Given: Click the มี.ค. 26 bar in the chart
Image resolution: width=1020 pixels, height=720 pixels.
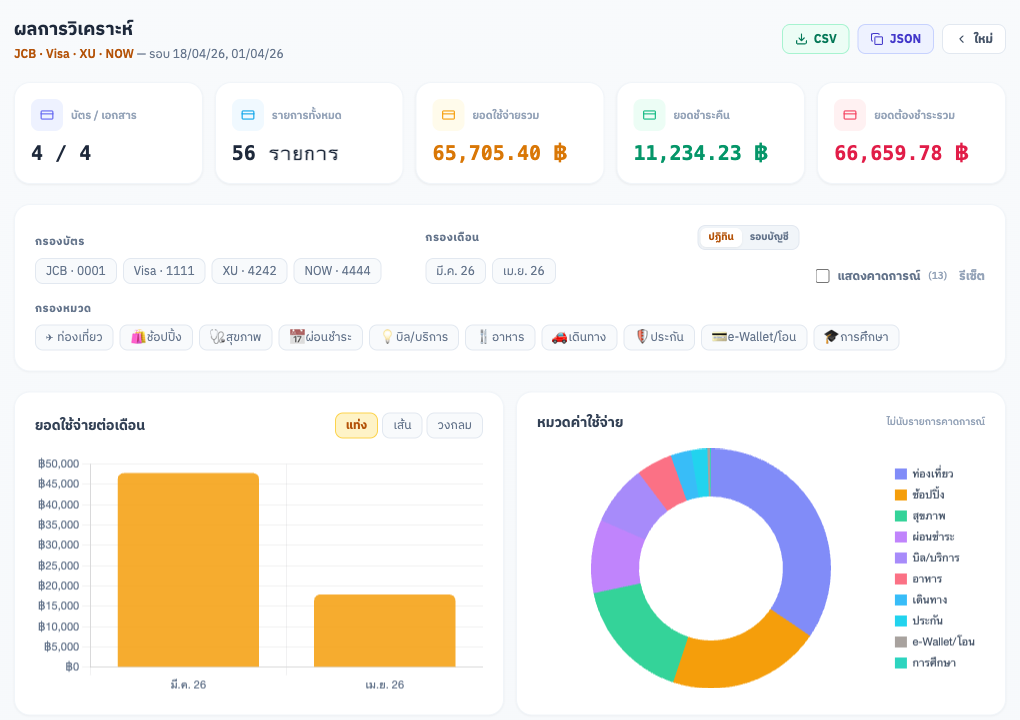Looking at the screenshot, I should pos(189,570).
